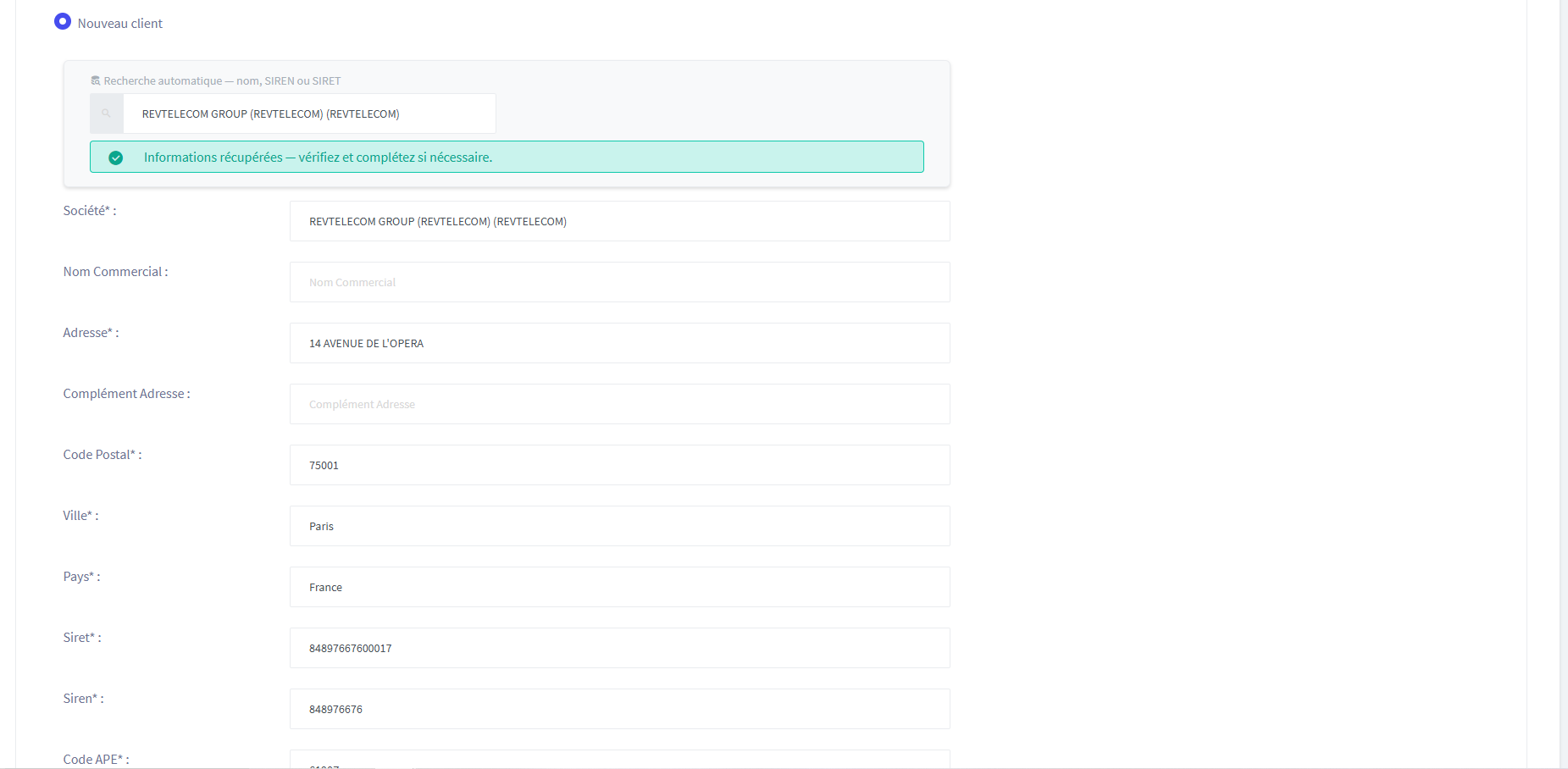Click the Adresse* label
This screenshot has width=1568, height=769.
pyautogui.click(x=91, y=333)
